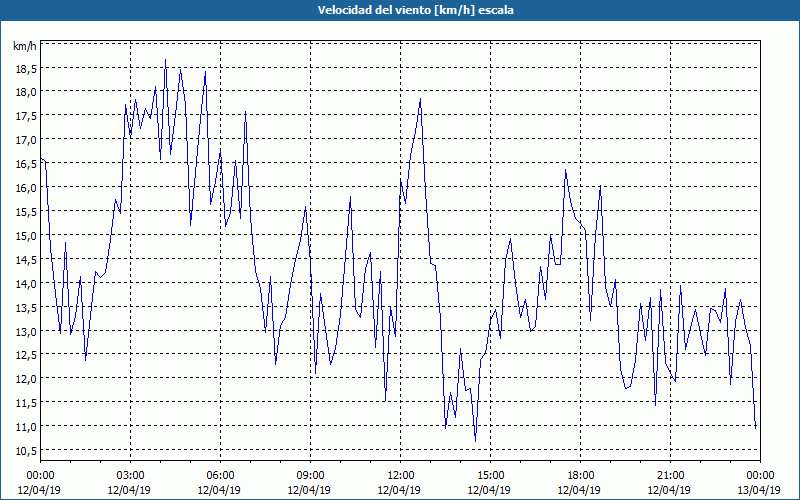Screen dimensions: 800x500
Task: Select the '13,0' y-axis label
Action: [25, 331]
